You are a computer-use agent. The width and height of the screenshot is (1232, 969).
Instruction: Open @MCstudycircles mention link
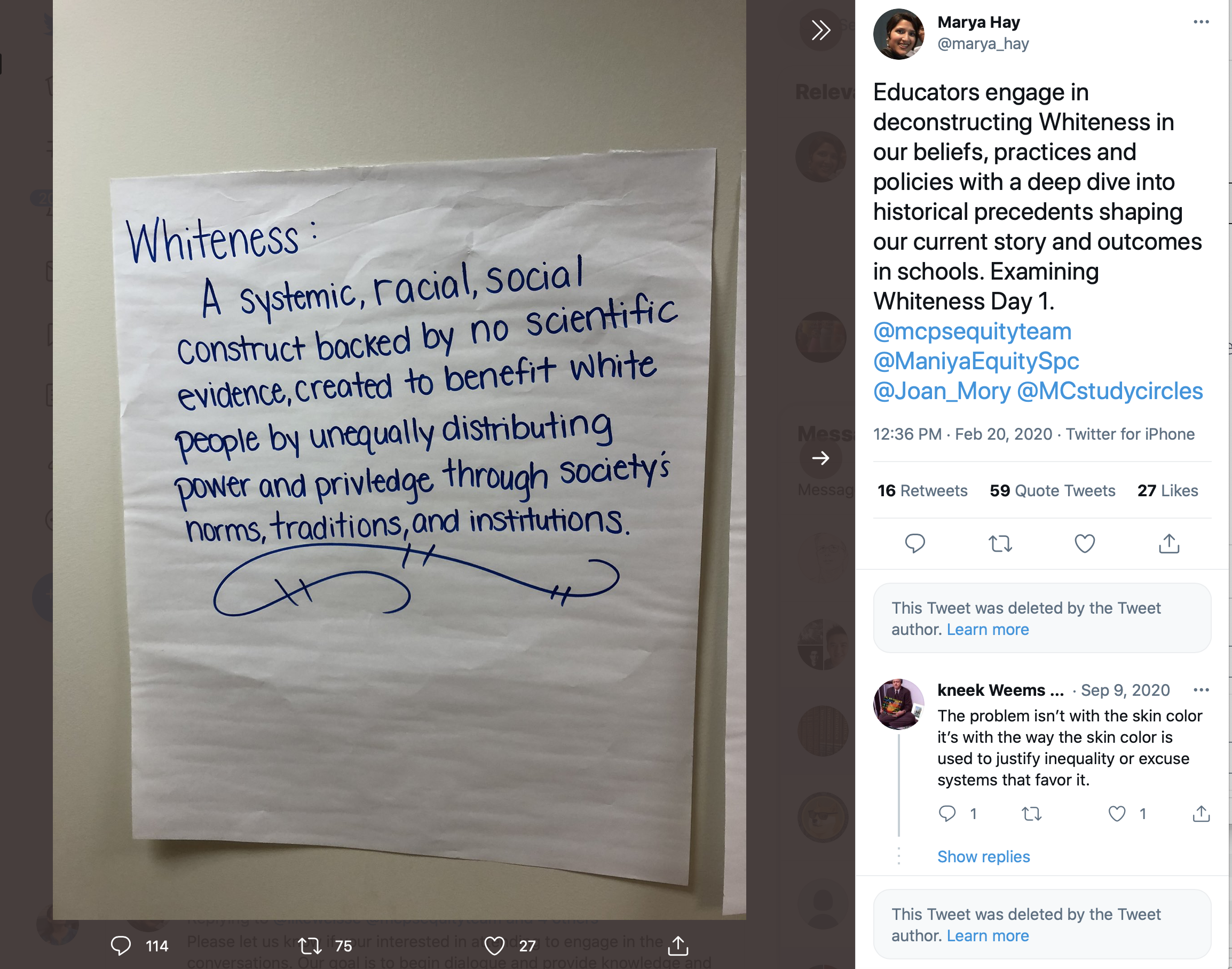pos(1109,391)
